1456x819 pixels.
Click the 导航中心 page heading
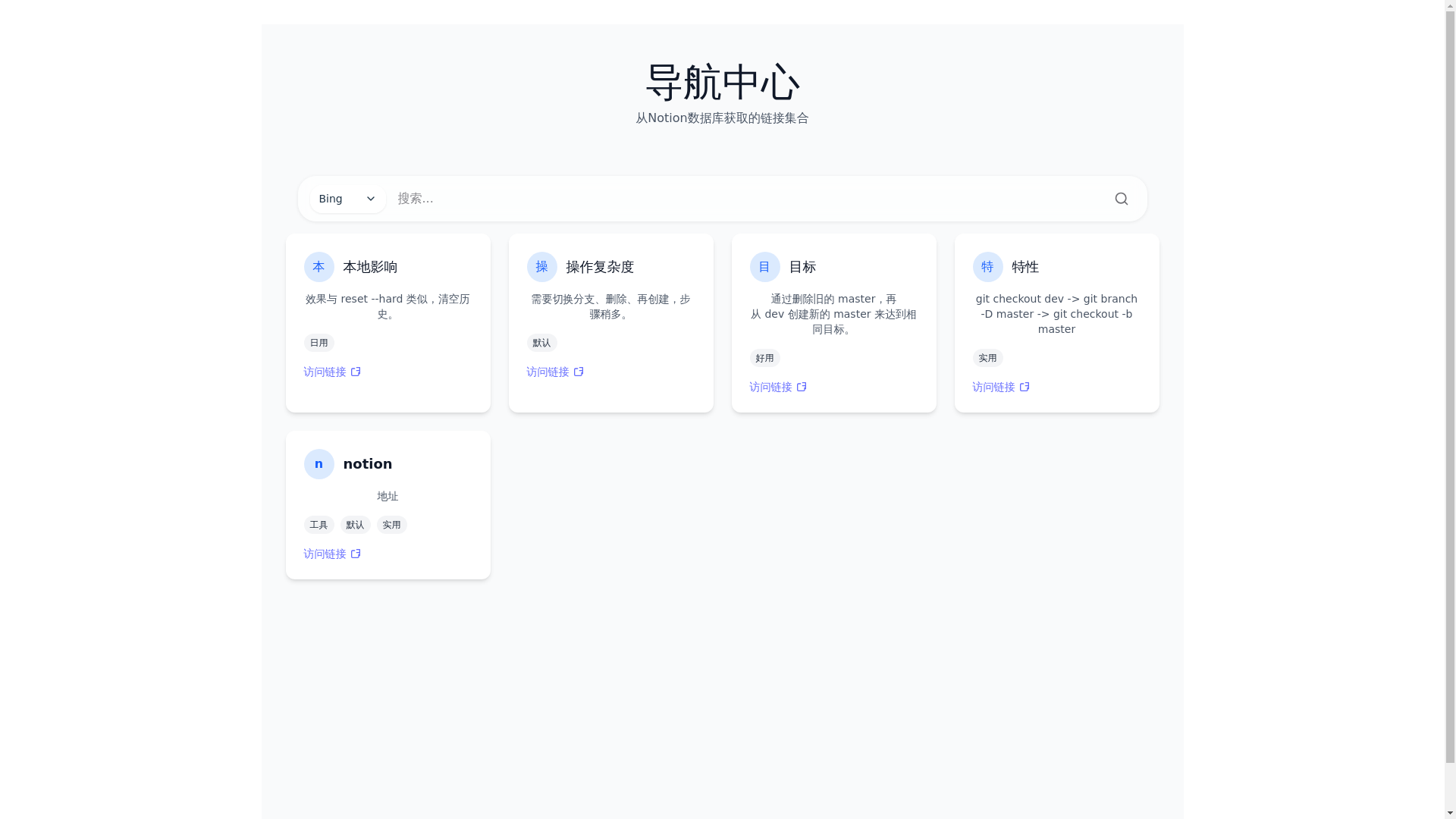click(x=722, y=82)
